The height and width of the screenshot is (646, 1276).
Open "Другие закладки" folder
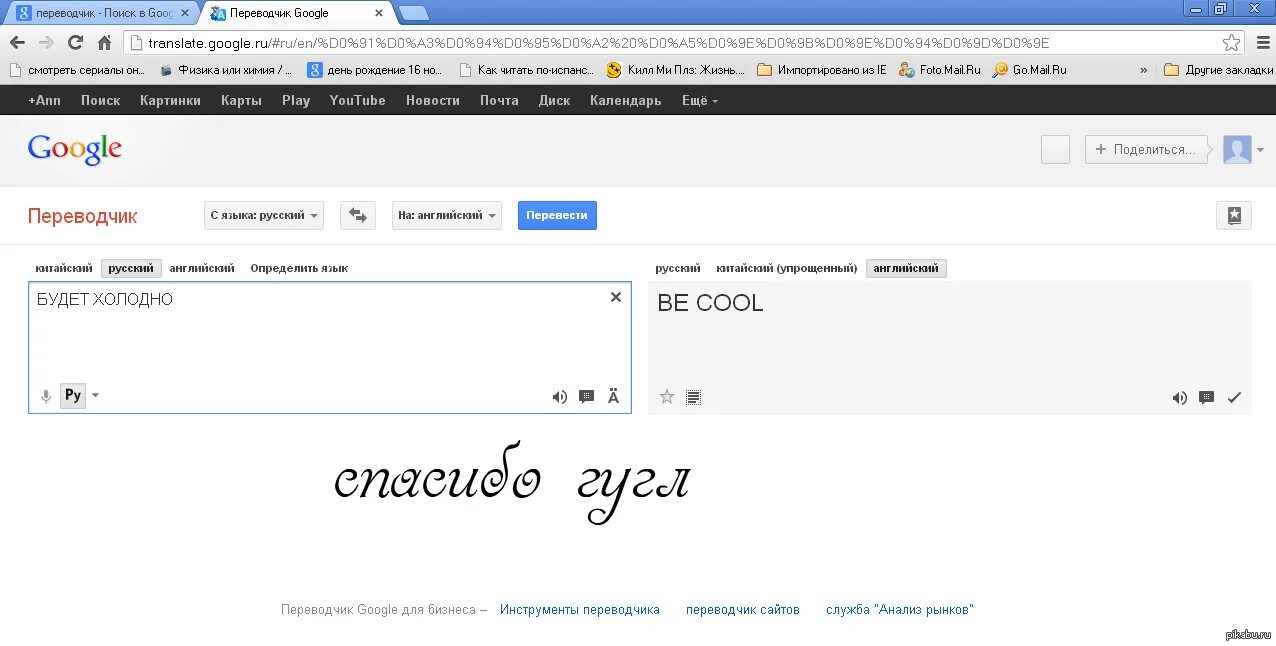click(x=1218, y=70)
